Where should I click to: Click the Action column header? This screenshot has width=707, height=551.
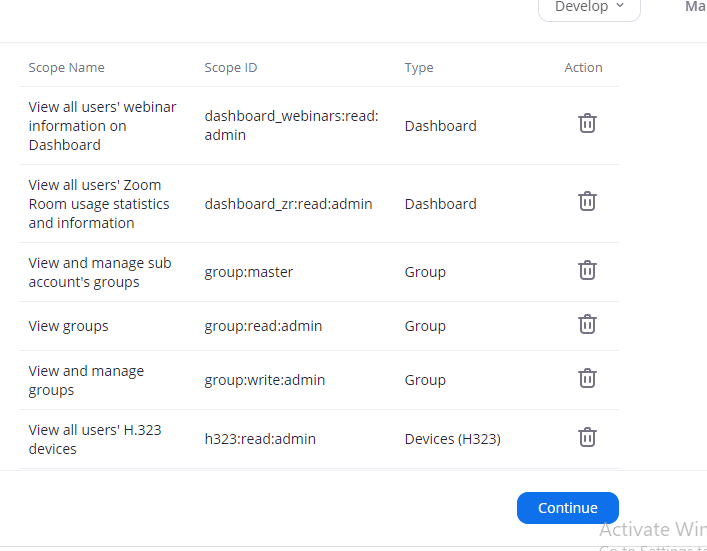583,68
